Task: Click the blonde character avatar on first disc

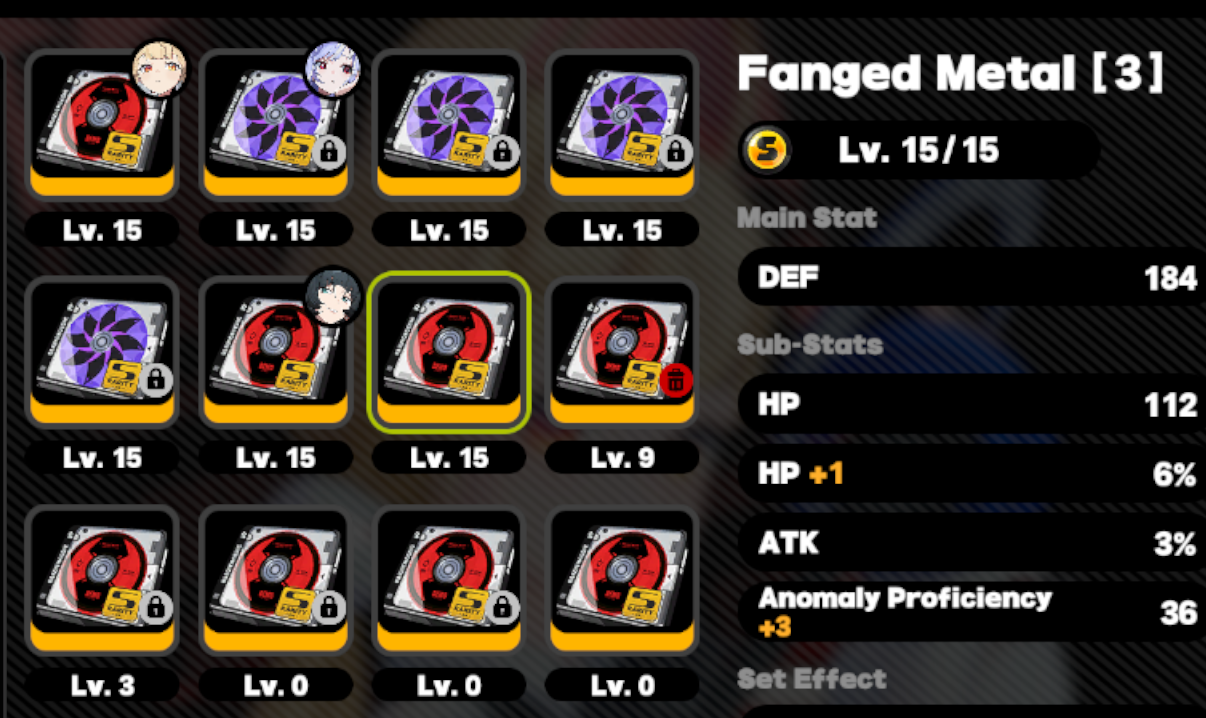Action: click(159, 68)
